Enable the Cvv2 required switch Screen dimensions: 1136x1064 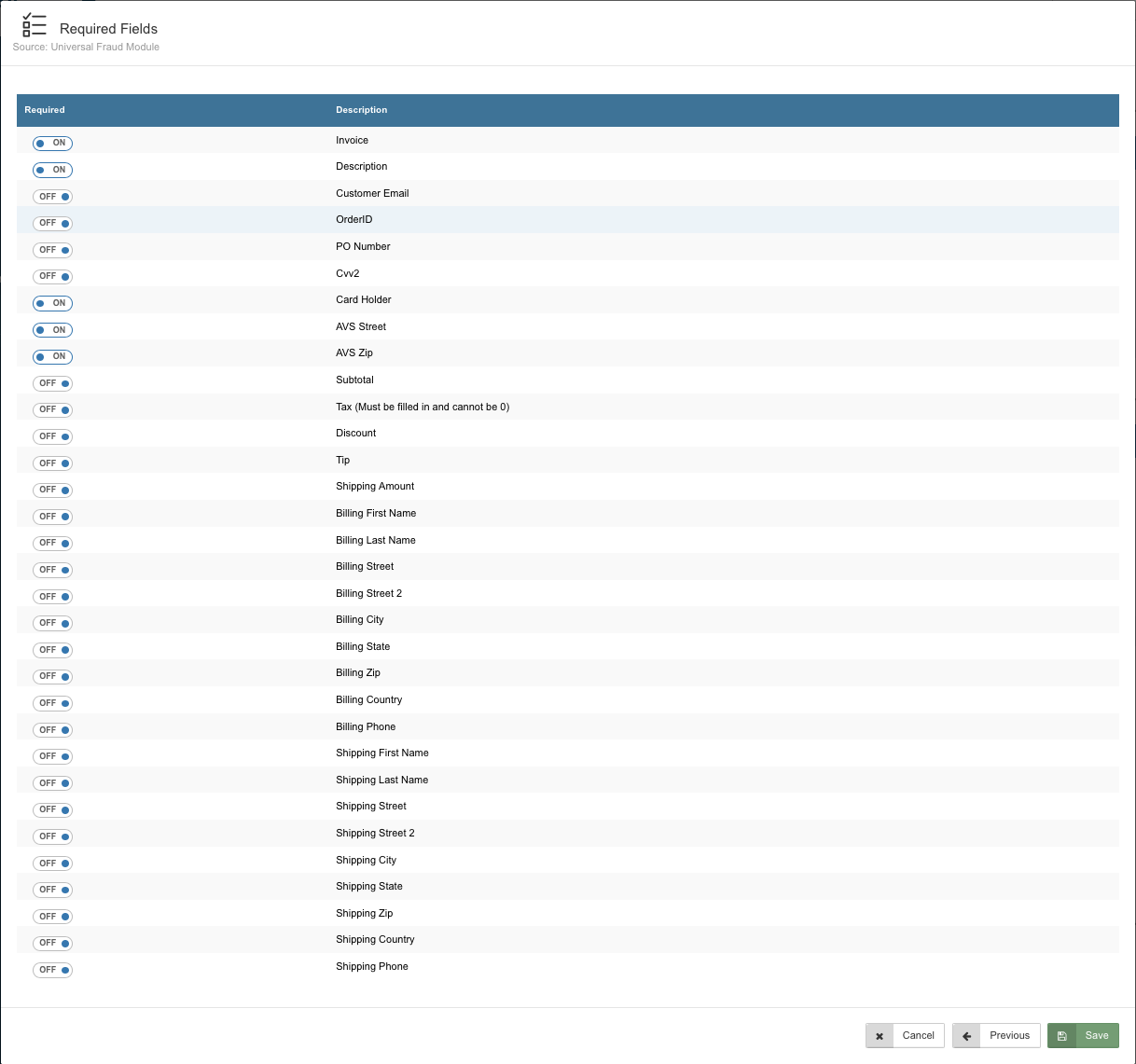[52, 276]
